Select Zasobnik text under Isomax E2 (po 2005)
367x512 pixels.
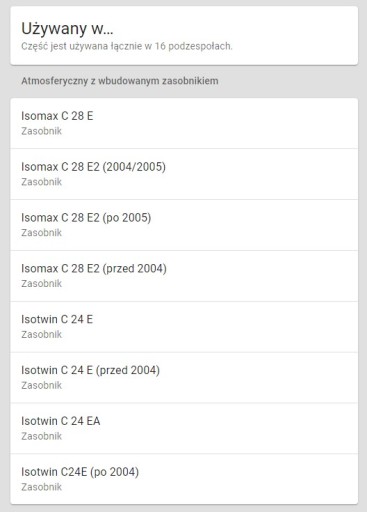click(42, 233)
